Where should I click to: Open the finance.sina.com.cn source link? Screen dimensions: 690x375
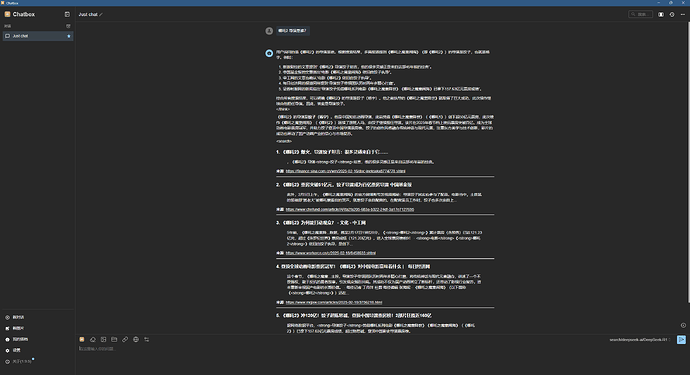pyautogui.click(x=345, y=171)
